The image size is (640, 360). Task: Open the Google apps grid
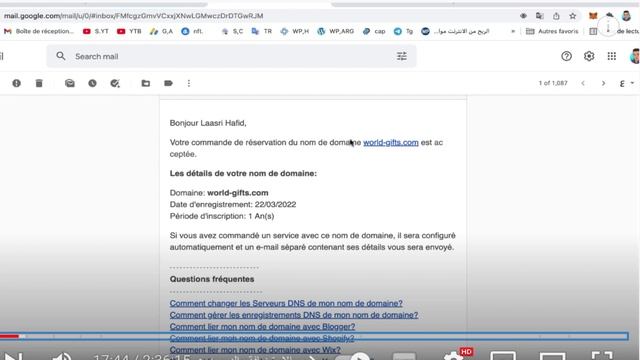(x=611, y=56)
